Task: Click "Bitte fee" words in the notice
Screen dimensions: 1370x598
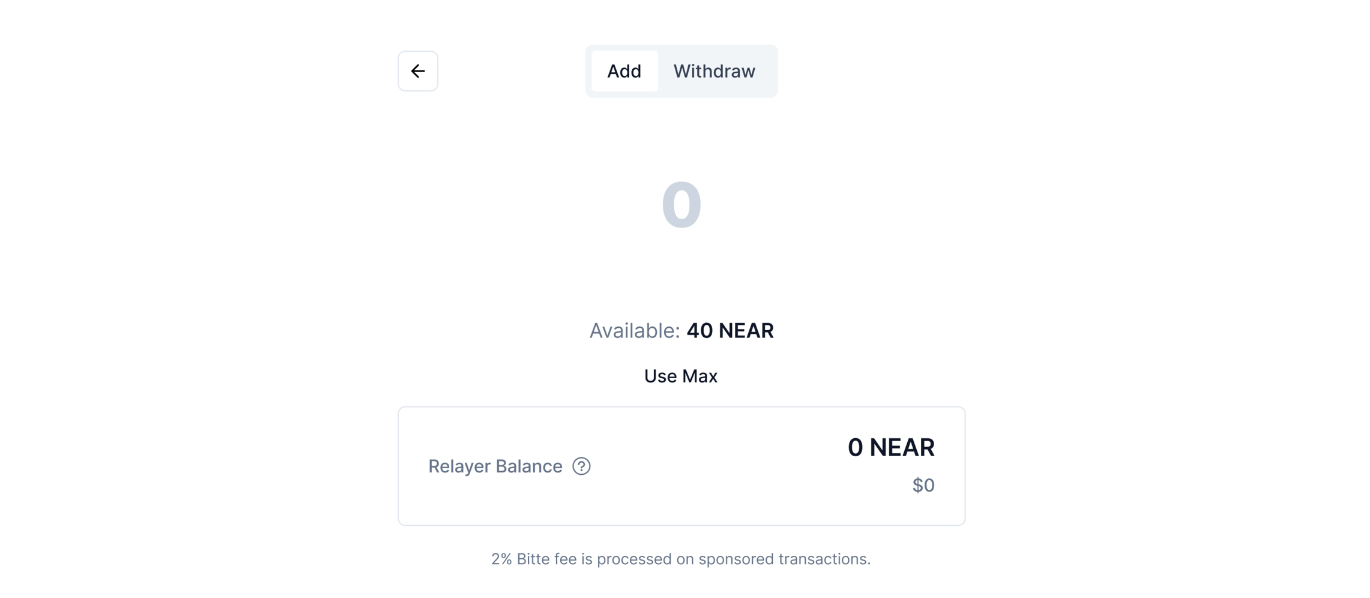Action: pyautogui.click(x=549, y=559)
